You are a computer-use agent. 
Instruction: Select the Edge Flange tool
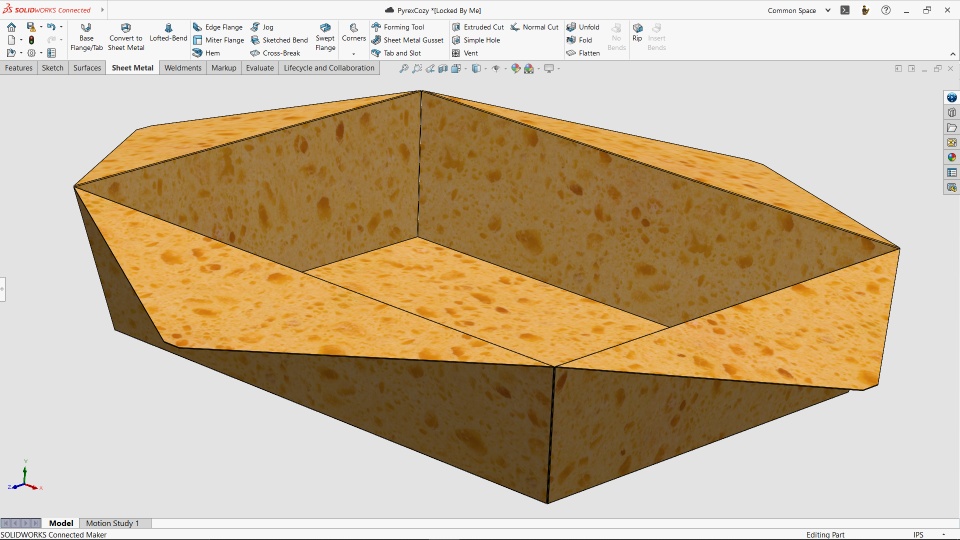(217, 27)
